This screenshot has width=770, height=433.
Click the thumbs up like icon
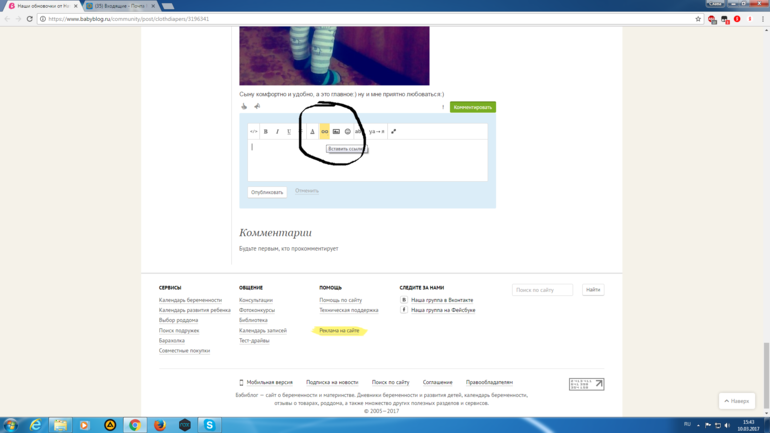(x=244, y=107)
